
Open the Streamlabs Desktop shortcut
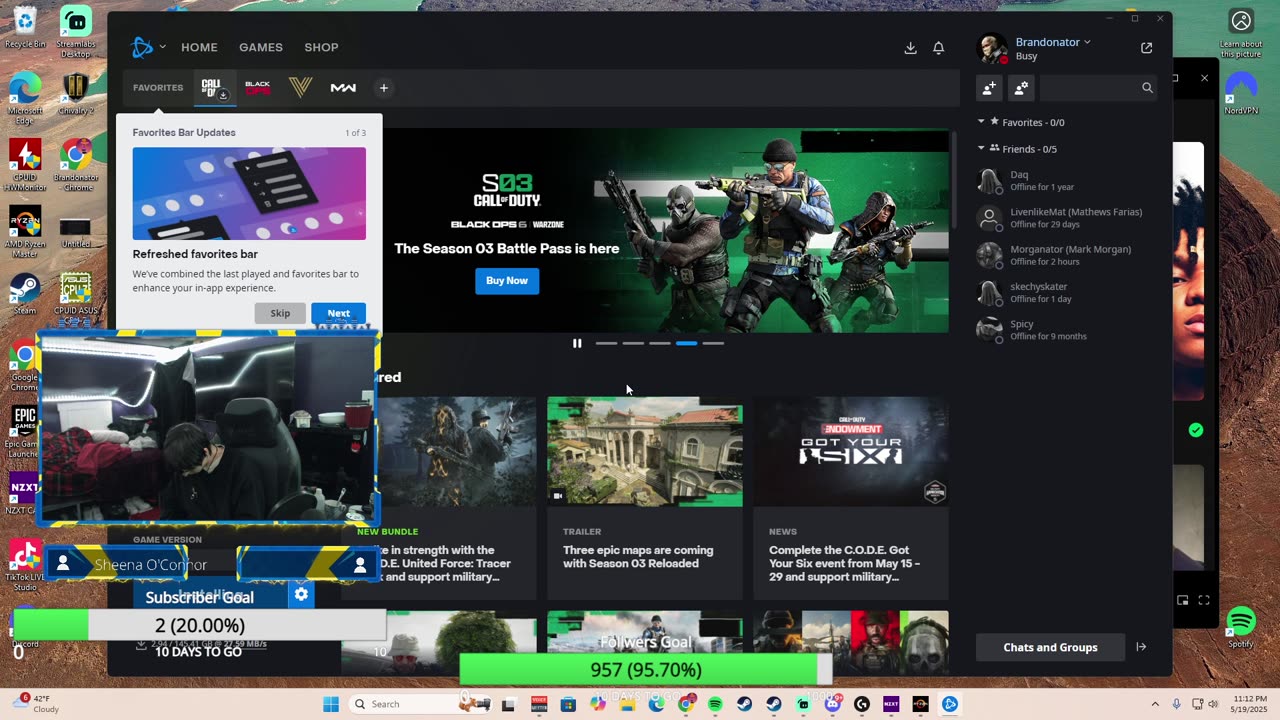(x=76, y=30)
